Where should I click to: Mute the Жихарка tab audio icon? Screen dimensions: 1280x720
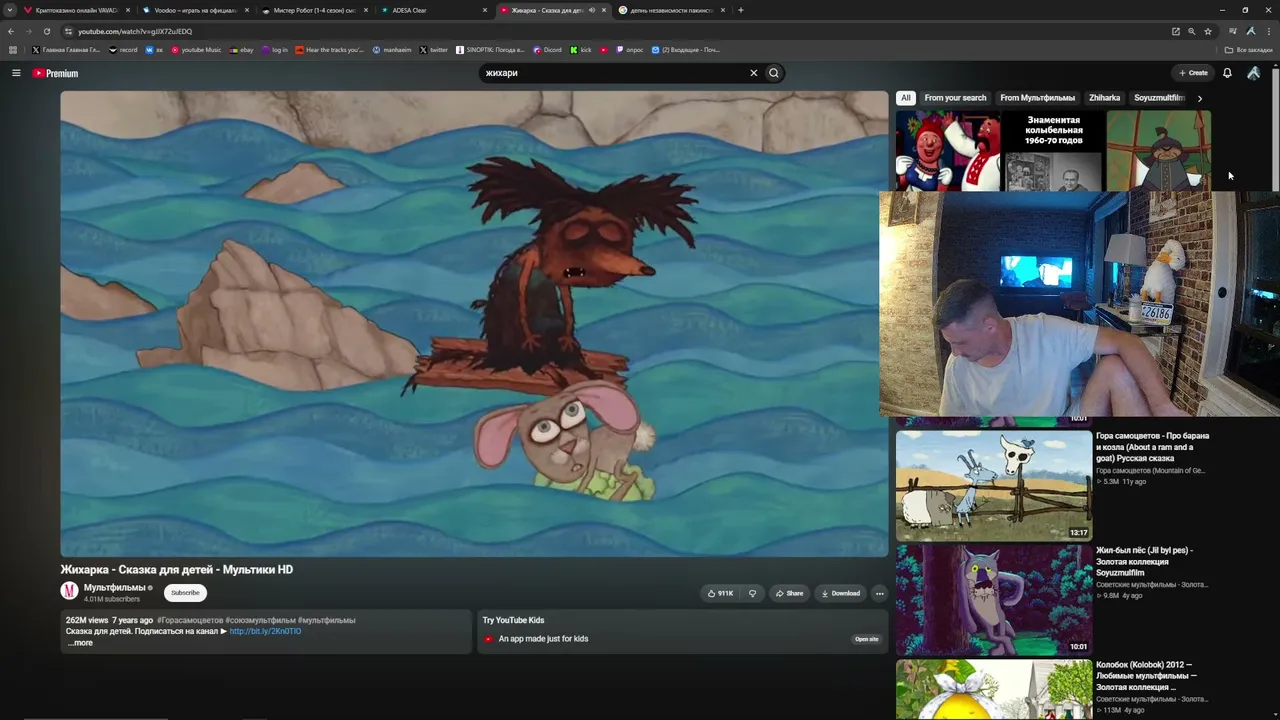pos(592,10)
